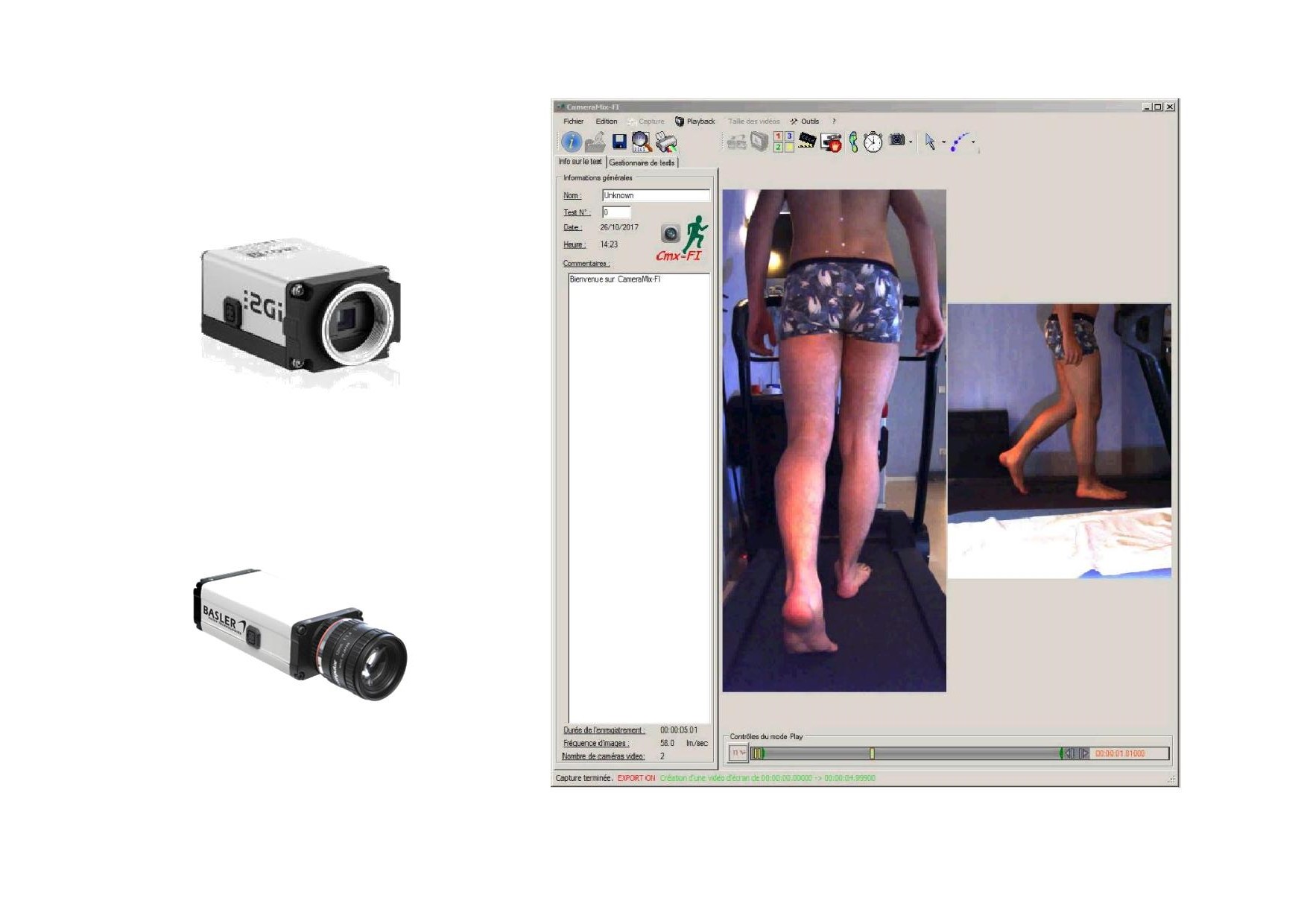Image resolution: width=1307 pixels, height=924 pixels.
Task: Expand the trajectory tool dropdown arrow
Action: (x=973, y=142)
